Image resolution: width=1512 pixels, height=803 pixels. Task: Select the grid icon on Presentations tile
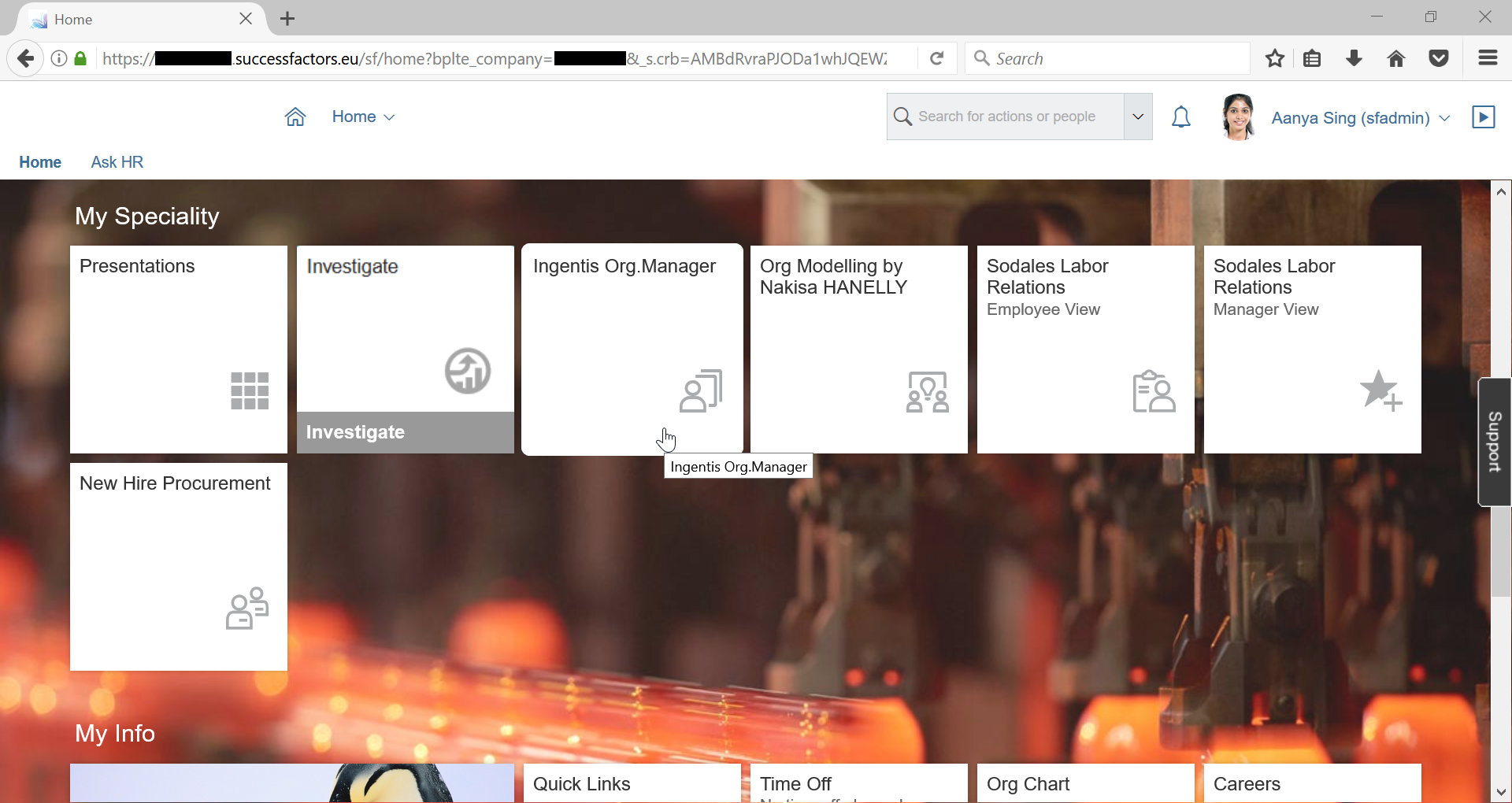248,391
